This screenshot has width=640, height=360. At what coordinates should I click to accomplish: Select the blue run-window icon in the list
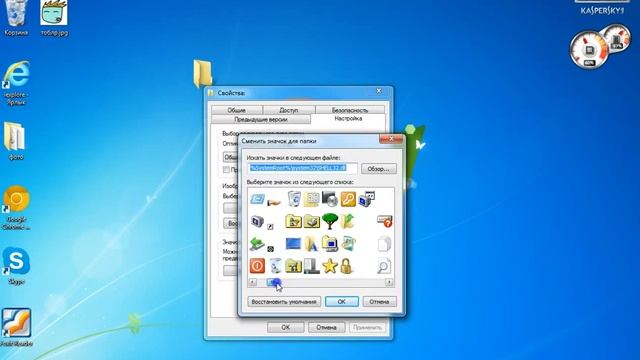pos(257,199)
